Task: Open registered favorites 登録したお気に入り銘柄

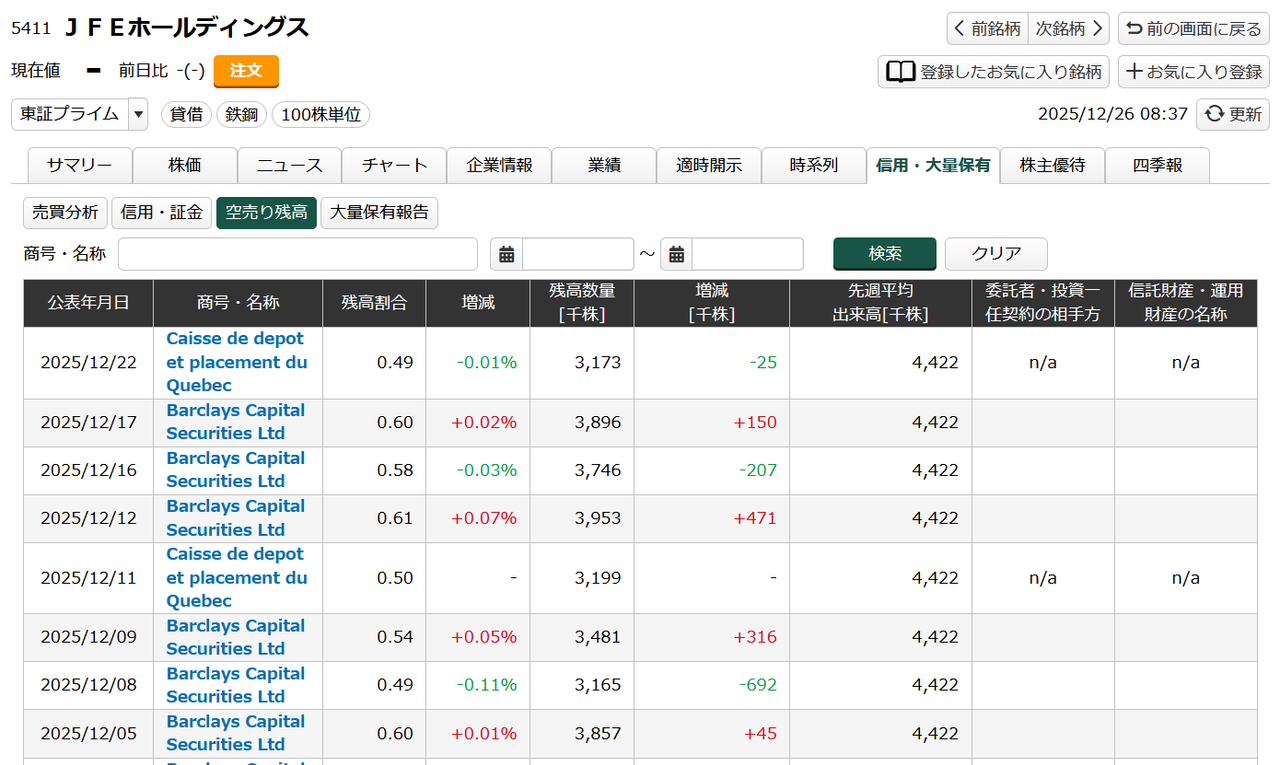Action: click(994, 72)
